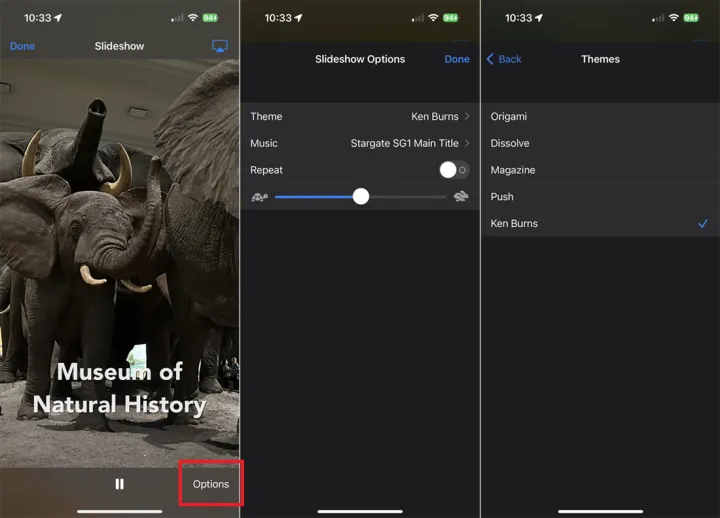Pause the slideshow playback
720x518 pixels.
120,484
